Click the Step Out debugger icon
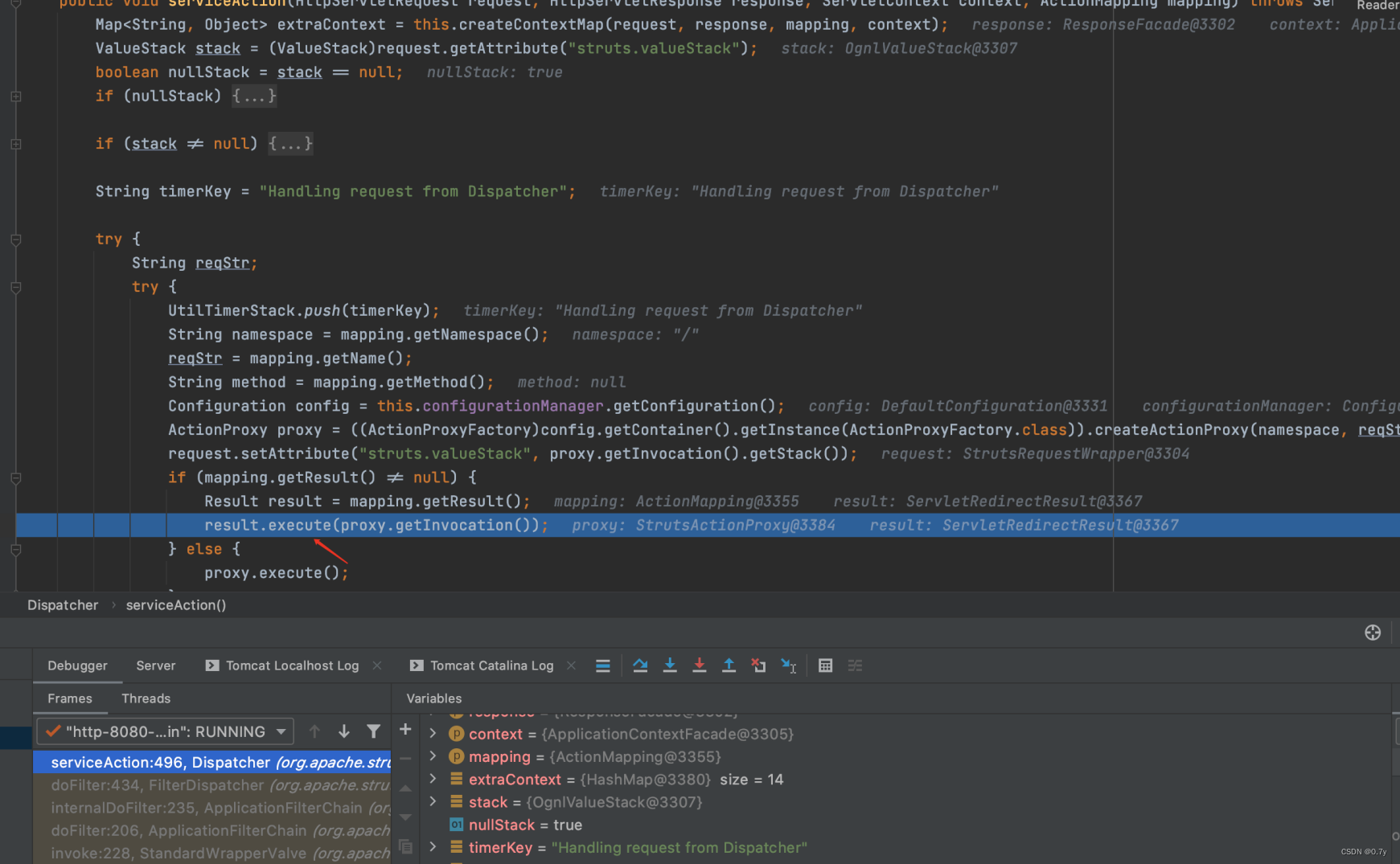The height and width of the screenshot is (864, 1400). [x=729, y=665]
